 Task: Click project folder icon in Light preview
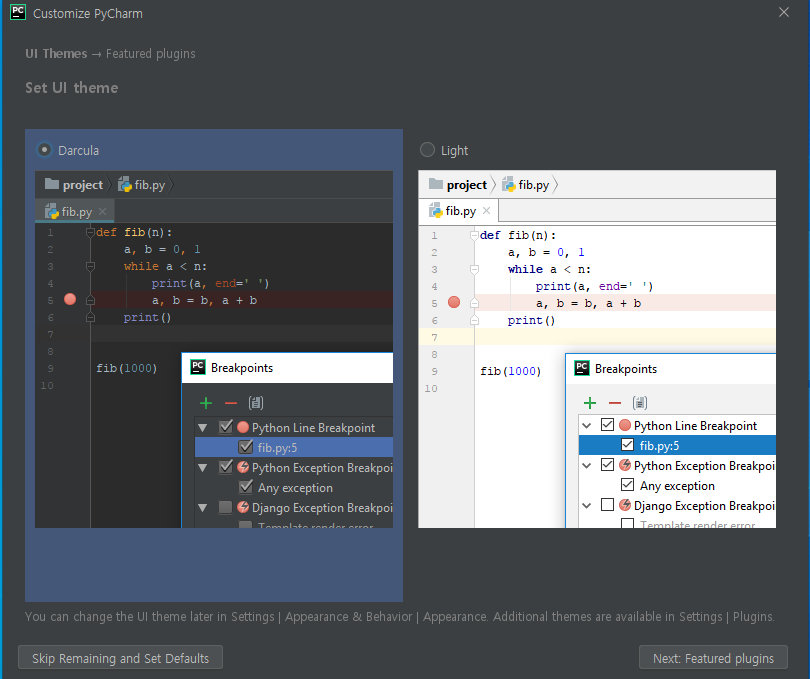pos(436,183)
